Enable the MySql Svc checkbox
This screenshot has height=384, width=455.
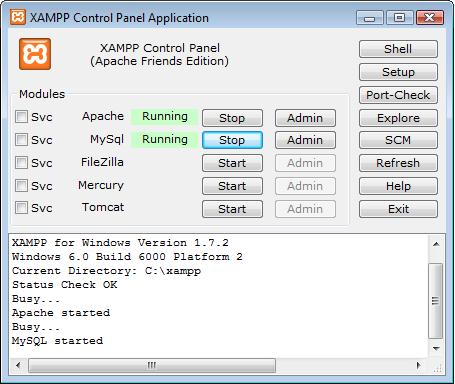click(x=21, y=140)
